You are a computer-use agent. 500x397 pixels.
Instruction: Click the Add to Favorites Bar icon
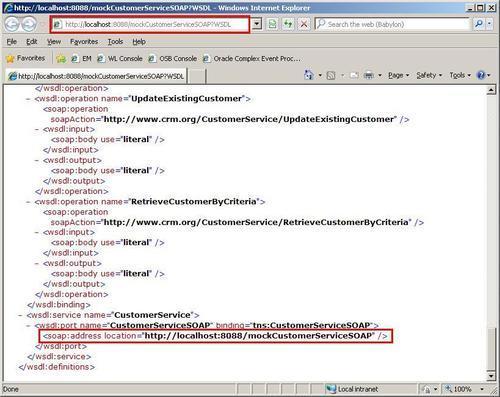(x=61, y=59)
